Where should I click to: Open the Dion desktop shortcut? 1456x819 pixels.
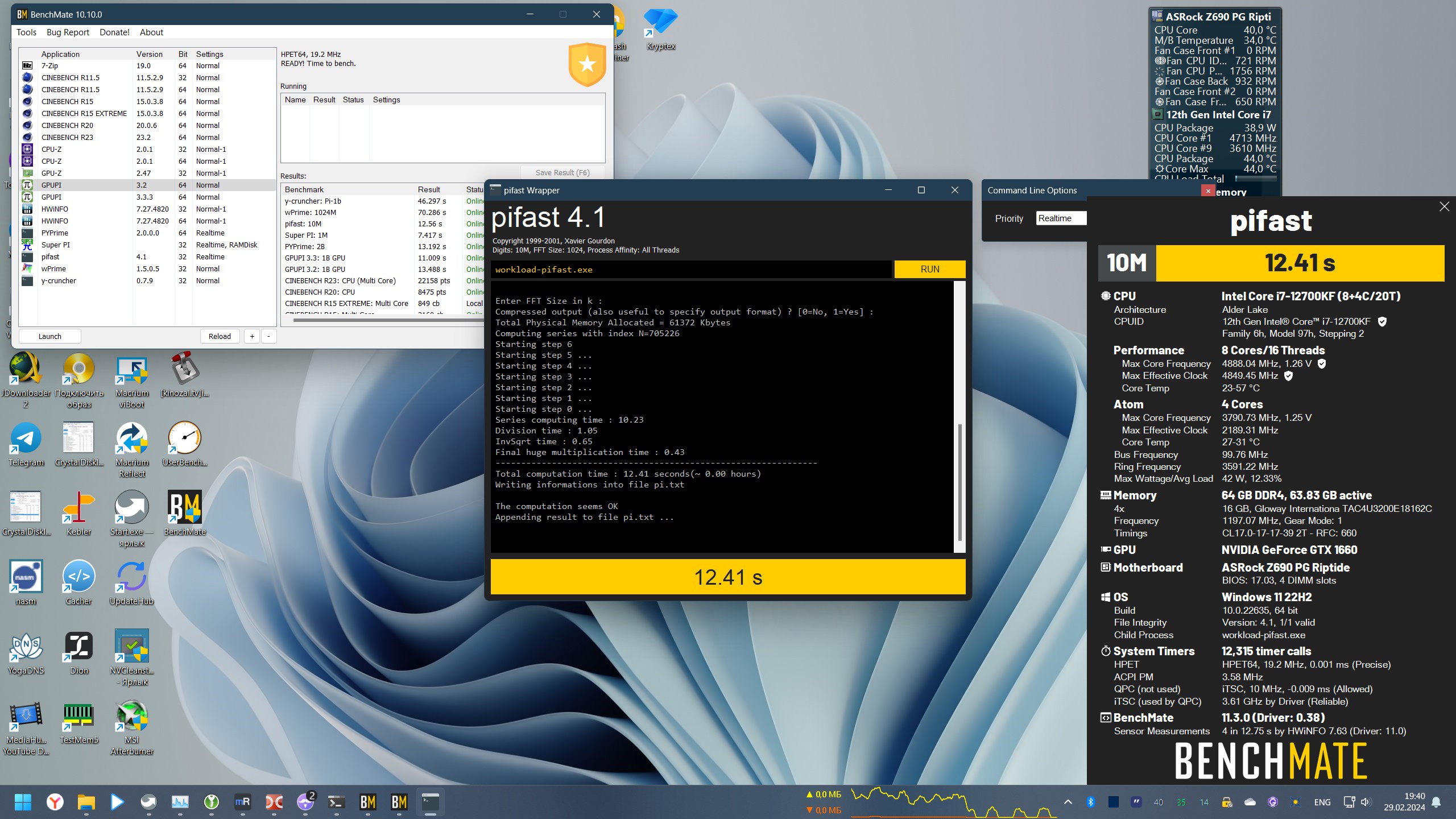tap(78, 652)
